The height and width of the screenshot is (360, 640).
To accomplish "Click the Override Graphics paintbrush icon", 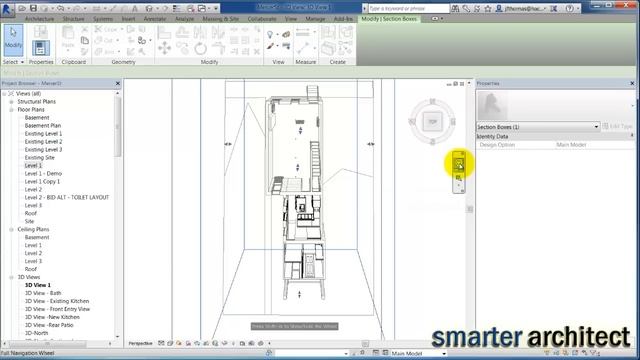I will coord(270,47).
